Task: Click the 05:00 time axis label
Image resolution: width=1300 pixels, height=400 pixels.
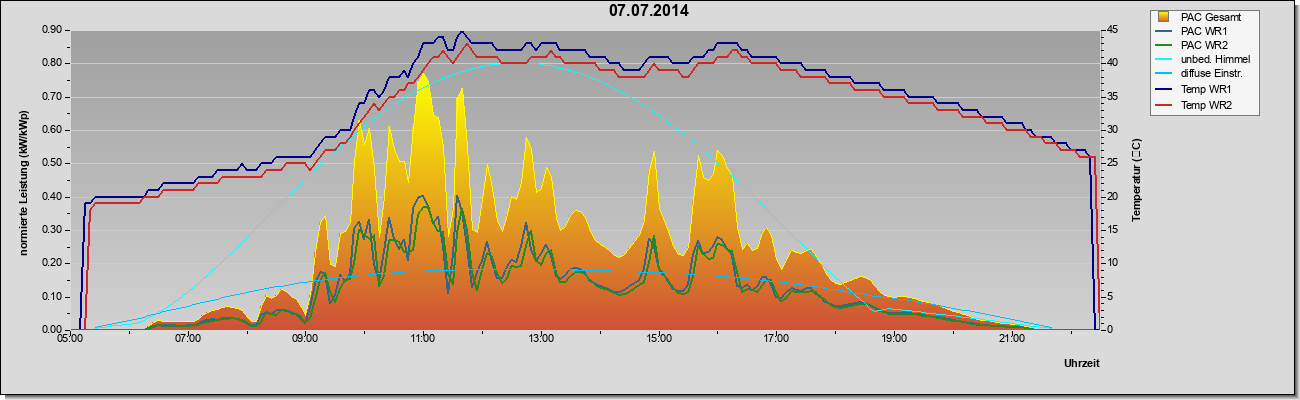Action: 70,339
